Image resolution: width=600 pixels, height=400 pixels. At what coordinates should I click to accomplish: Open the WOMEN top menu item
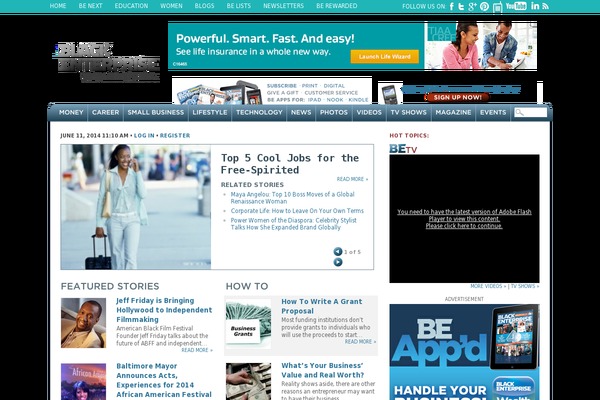pos(171,6)
